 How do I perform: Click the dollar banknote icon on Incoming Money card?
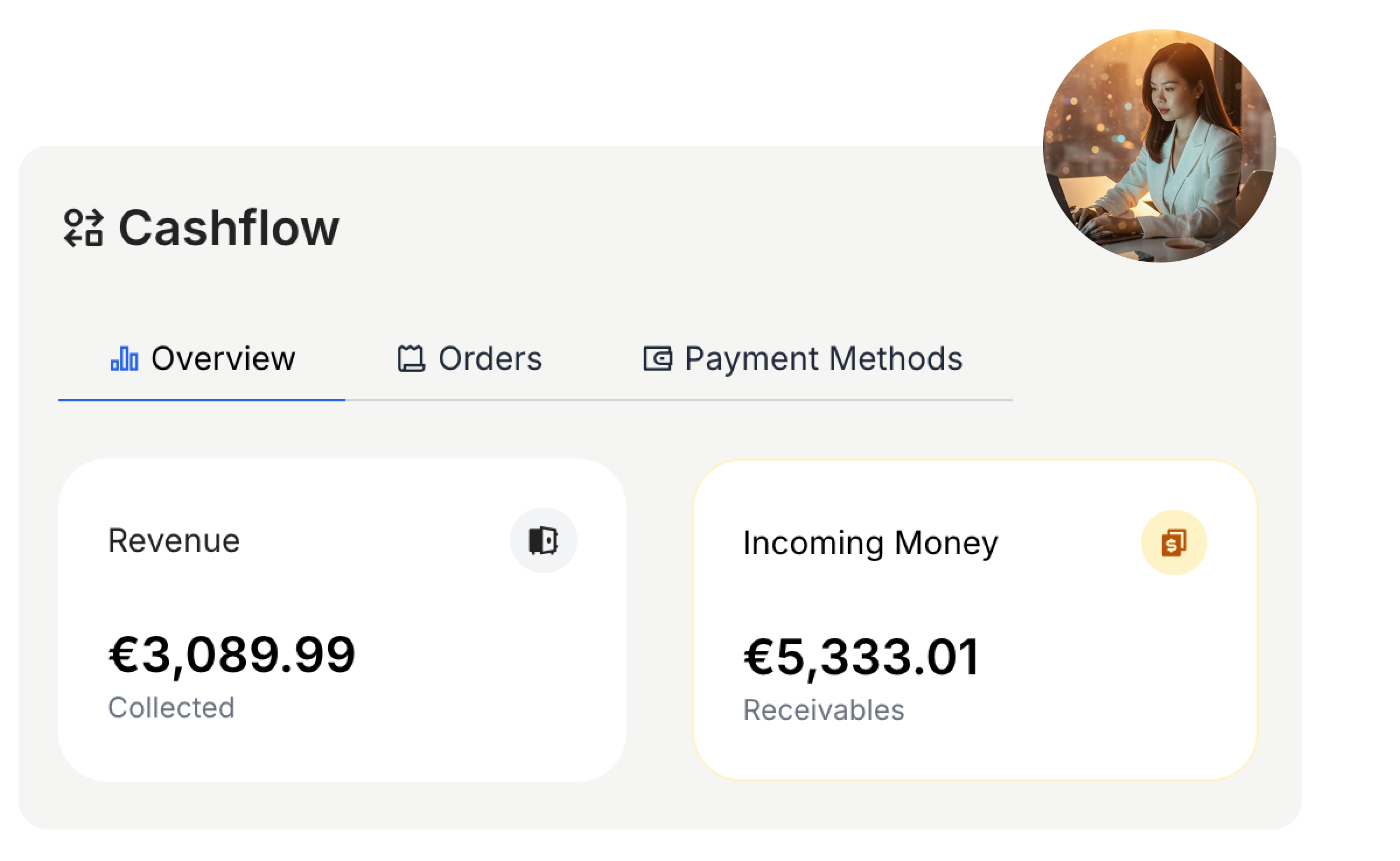pyautogui.click(x=1174, y=541)
